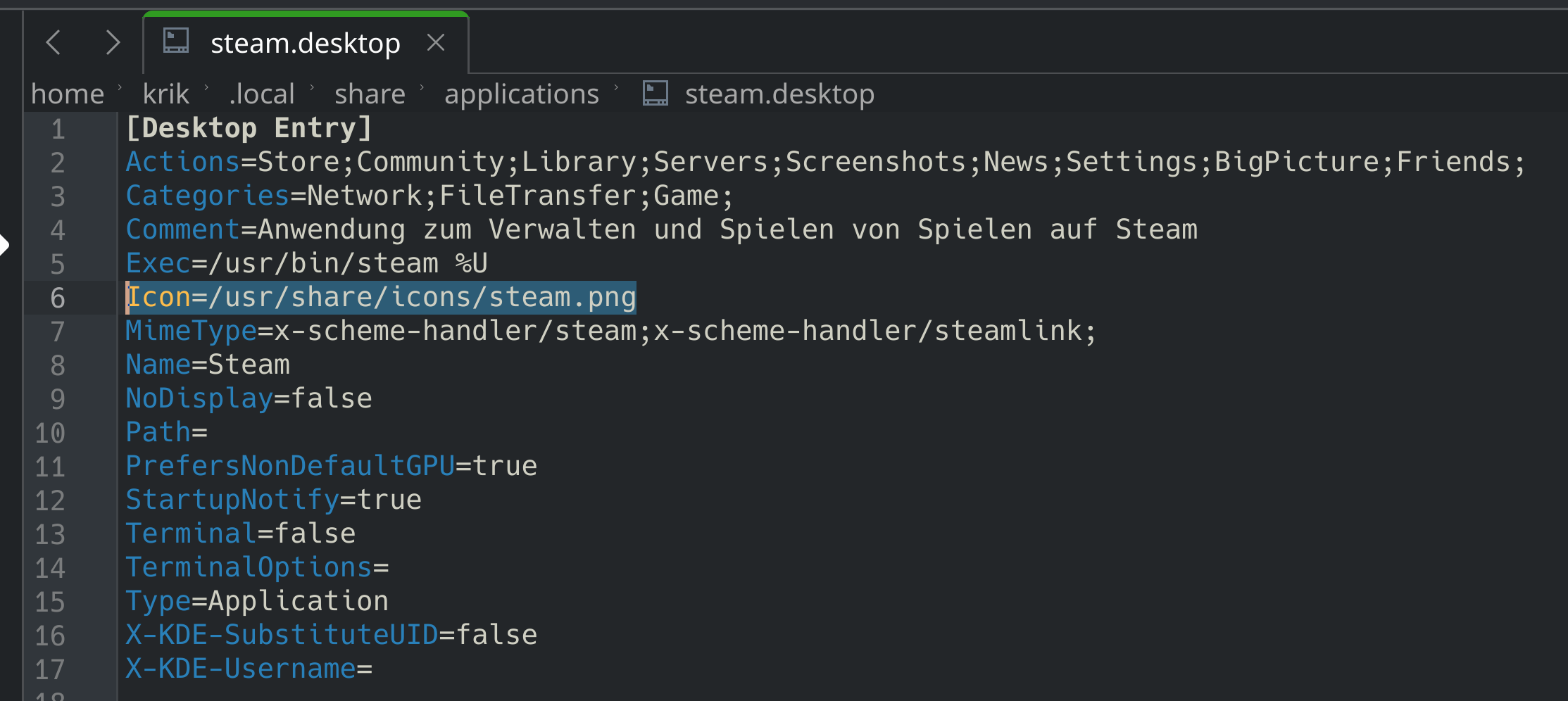Click Exec=/usr/bin/steam %U line
Screen dimensions: 1568x701
pyautogui.click(x=307, y=264)
